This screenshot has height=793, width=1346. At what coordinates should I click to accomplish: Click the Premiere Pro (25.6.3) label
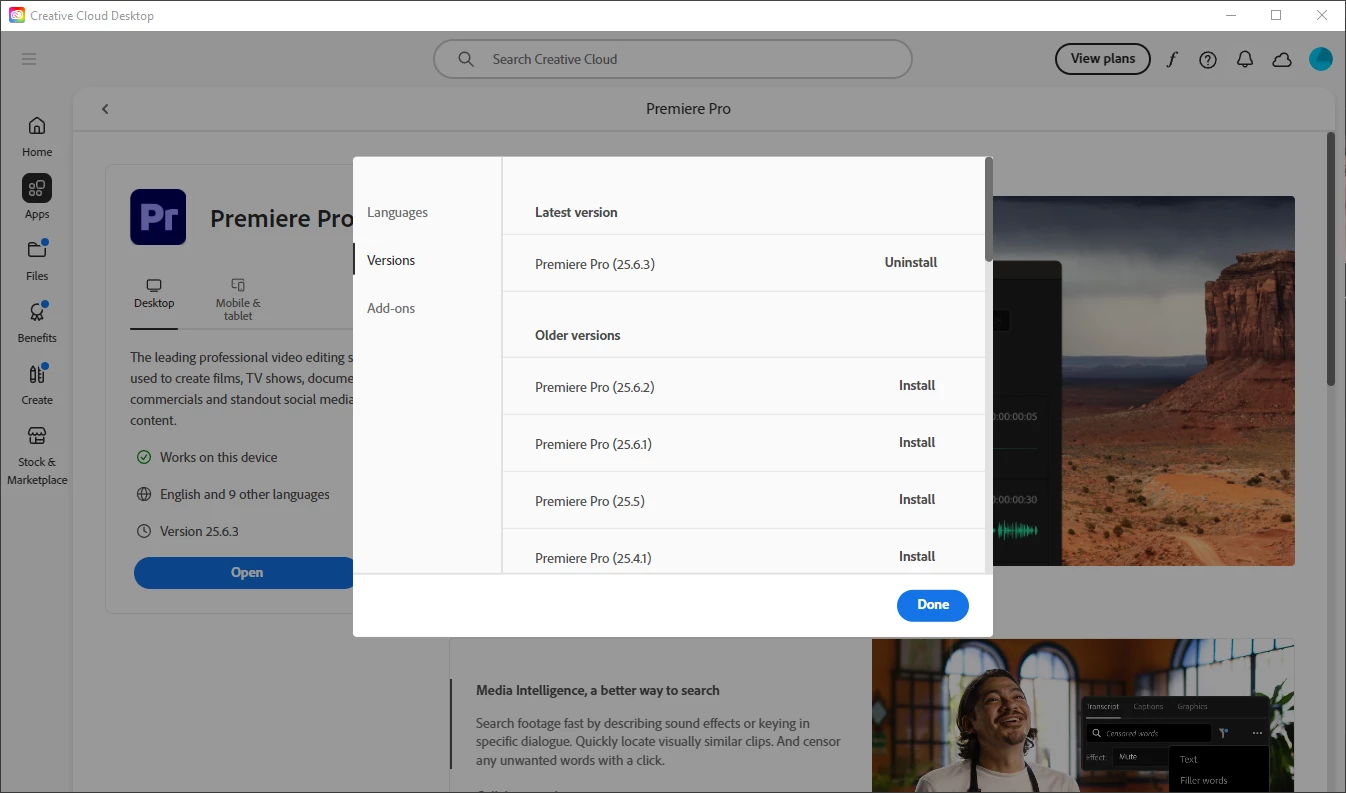tap(595, 265)
